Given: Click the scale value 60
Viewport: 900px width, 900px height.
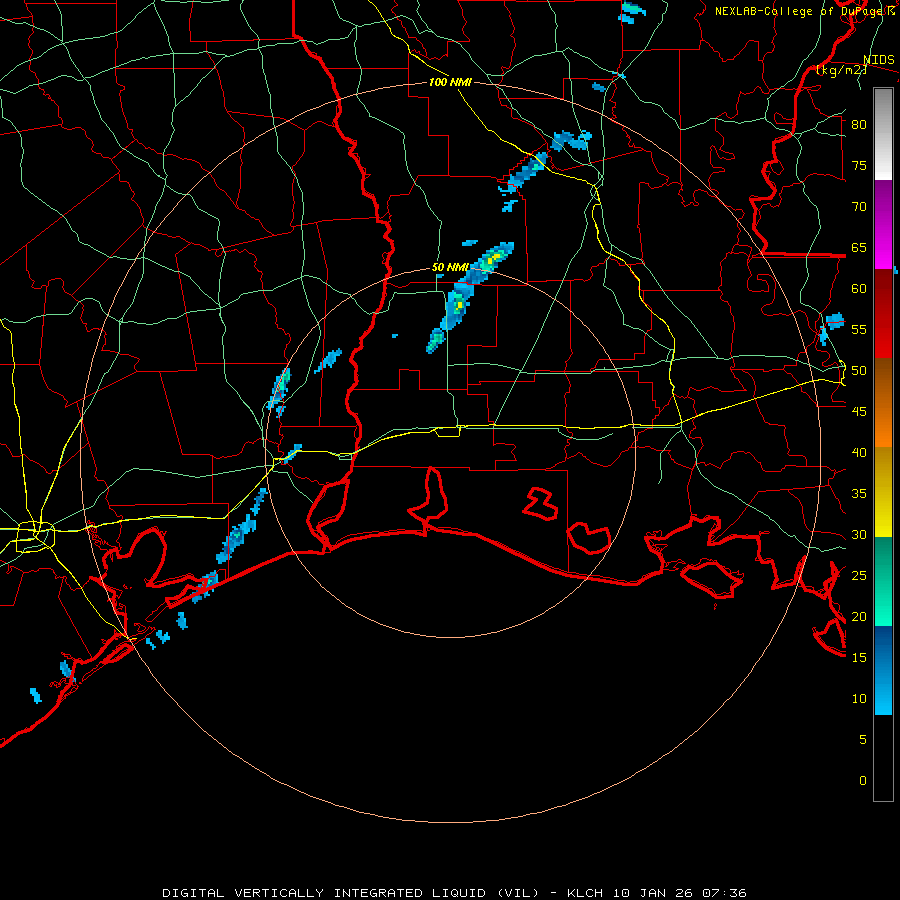Looking at the screenshot, I should pyautogui.click(x=859, y=289).
